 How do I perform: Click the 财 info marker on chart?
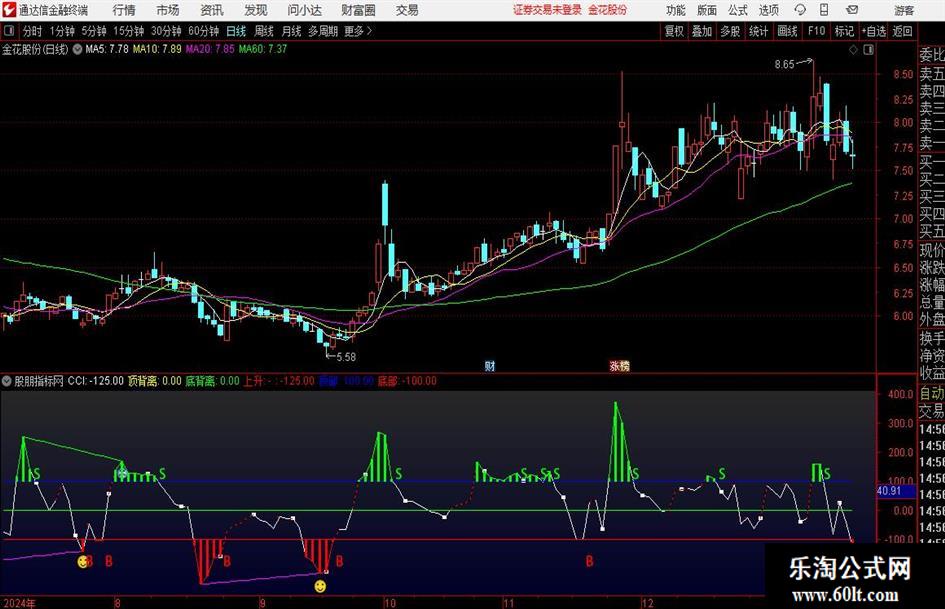490,366
